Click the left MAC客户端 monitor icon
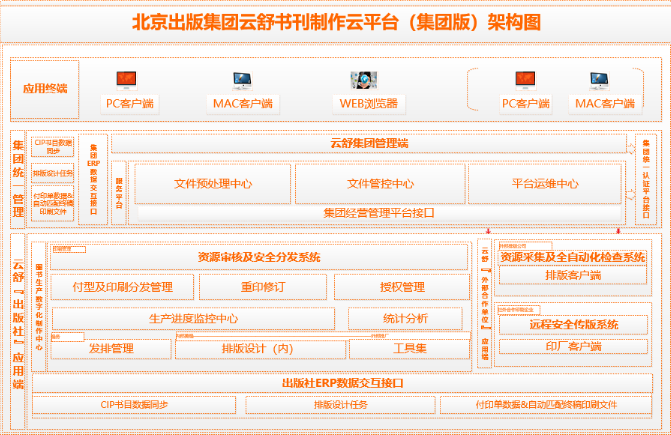The image size is (671, 435). point(241,80)
